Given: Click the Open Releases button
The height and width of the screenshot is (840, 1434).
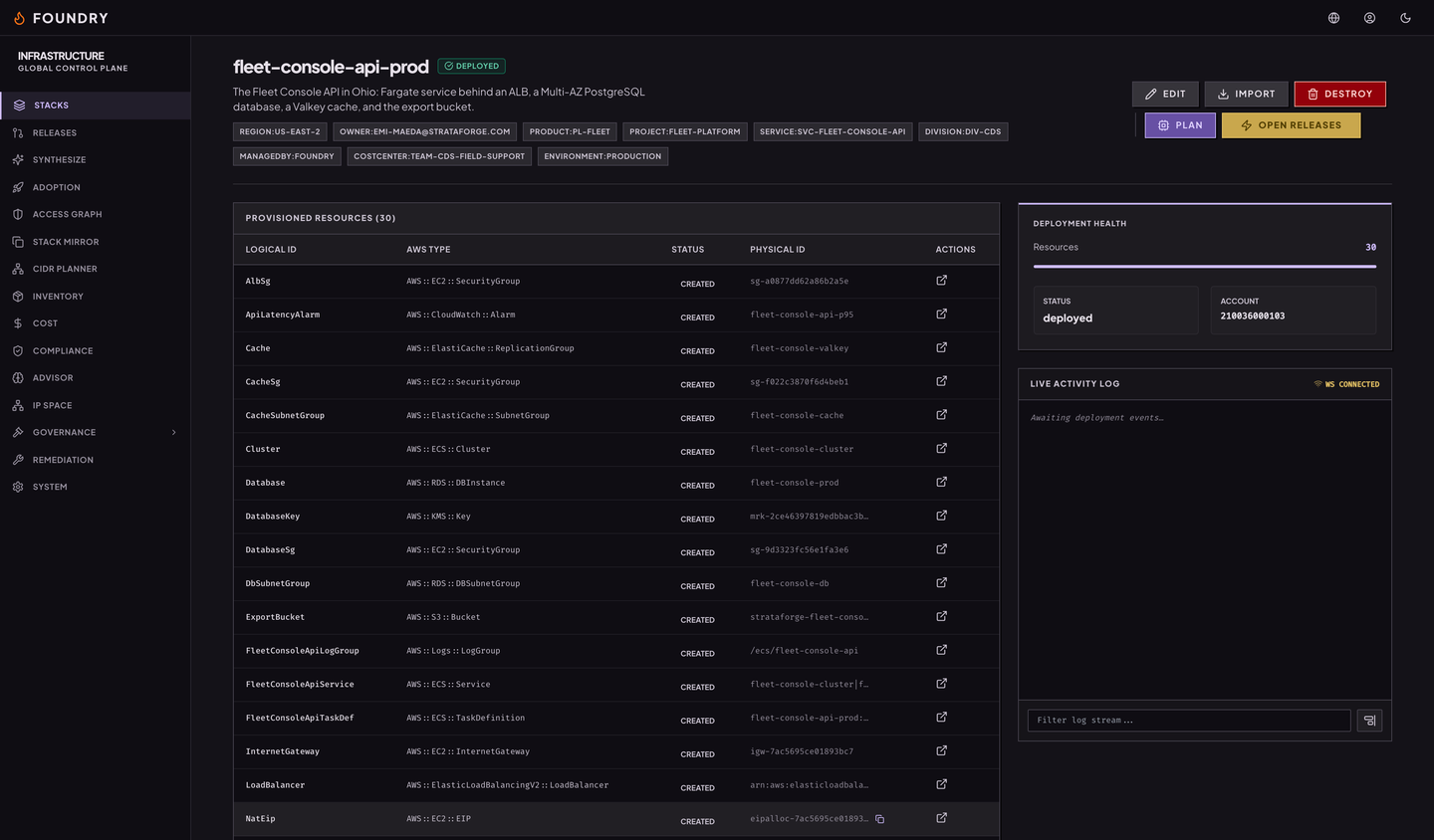Looking at the screenshot, I should tap(1291, 125).
